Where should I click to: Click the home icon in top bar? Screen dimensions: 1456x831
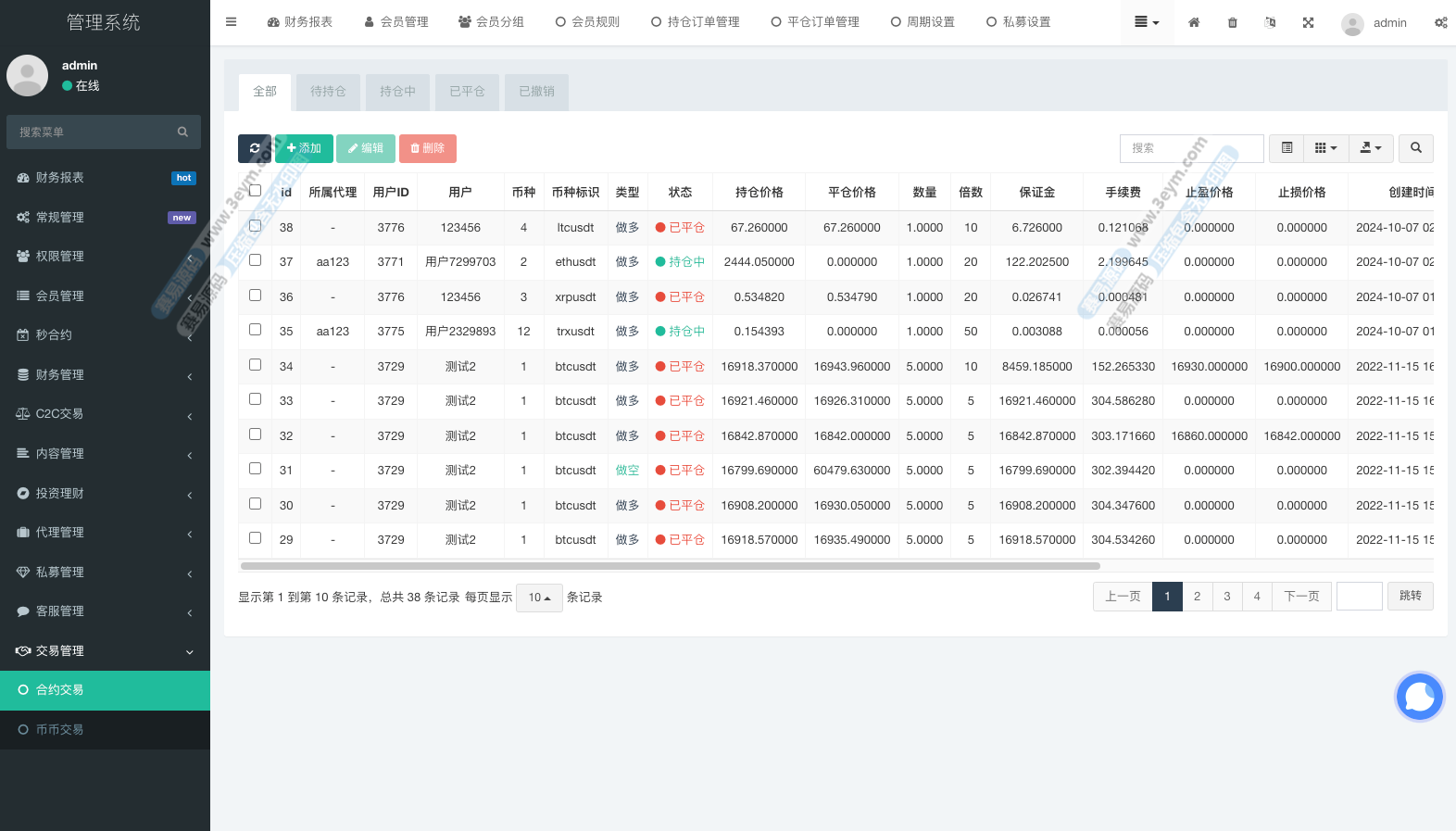pyautogui.click(x=1194, y=22)
